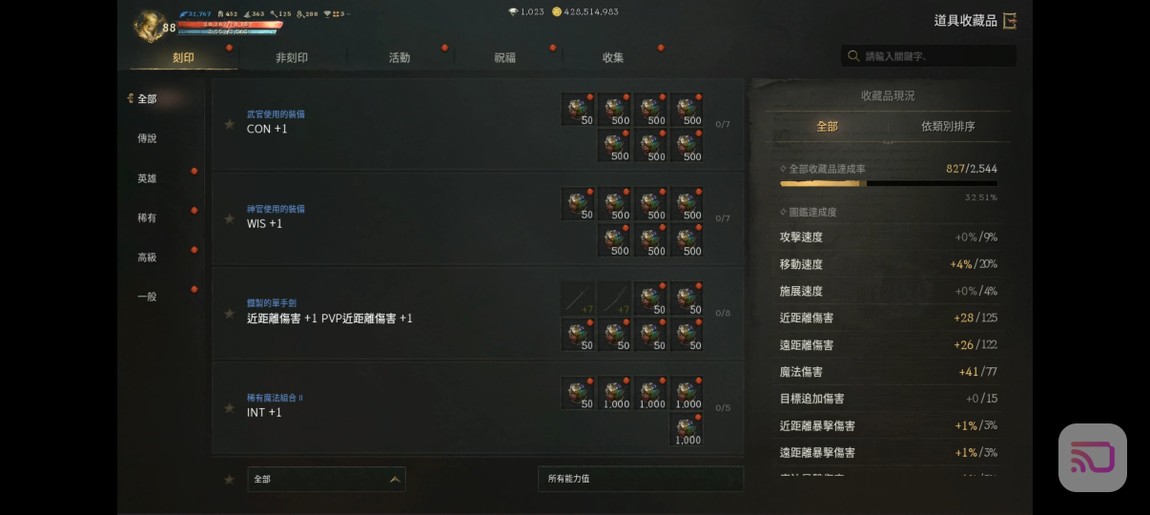Screen dimensions: 1150x515
Task: Click the favorites star filter at bottom
Action: point(230,479)
